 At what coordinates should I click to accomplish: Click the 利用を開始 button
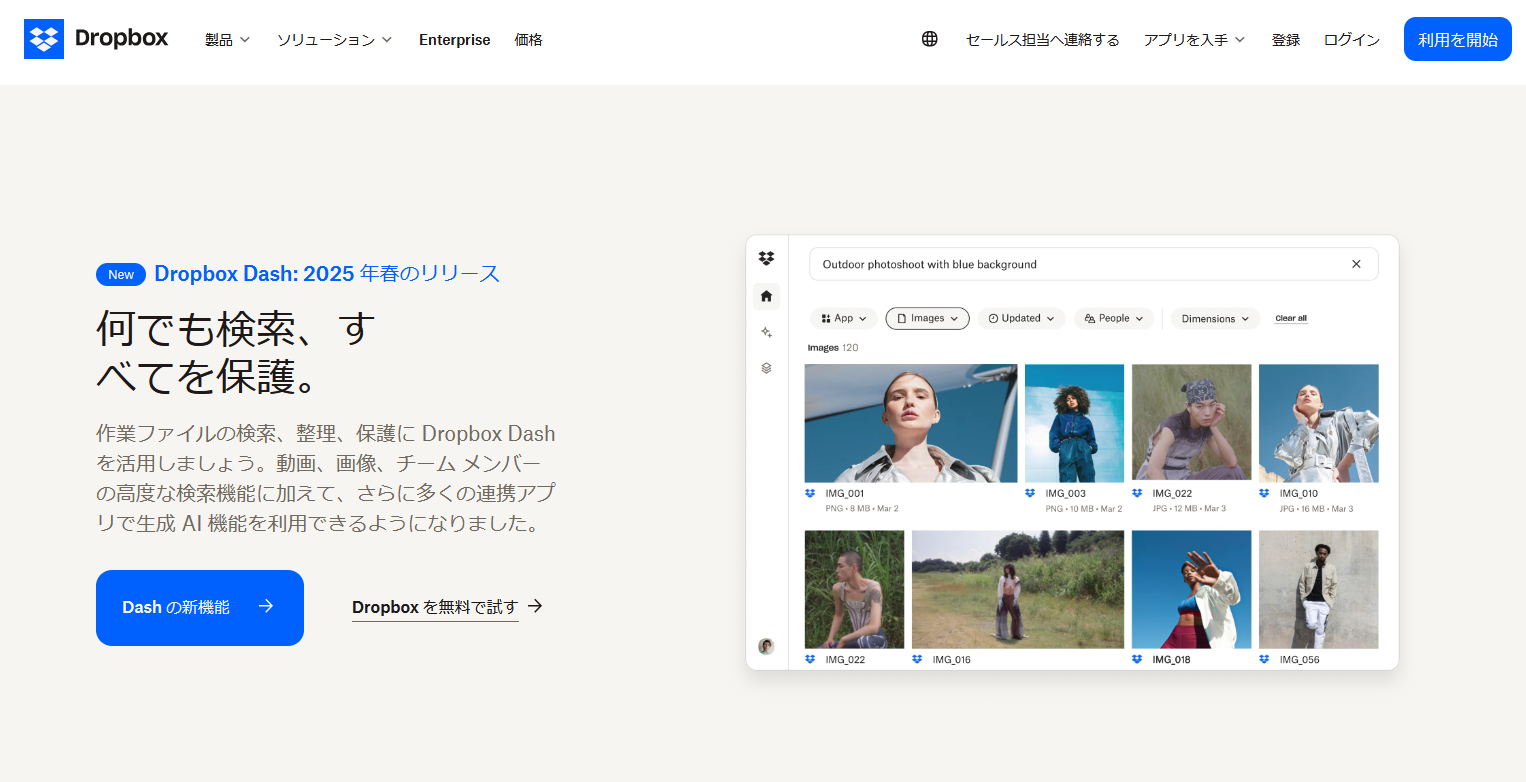(x=1457, y=39)
